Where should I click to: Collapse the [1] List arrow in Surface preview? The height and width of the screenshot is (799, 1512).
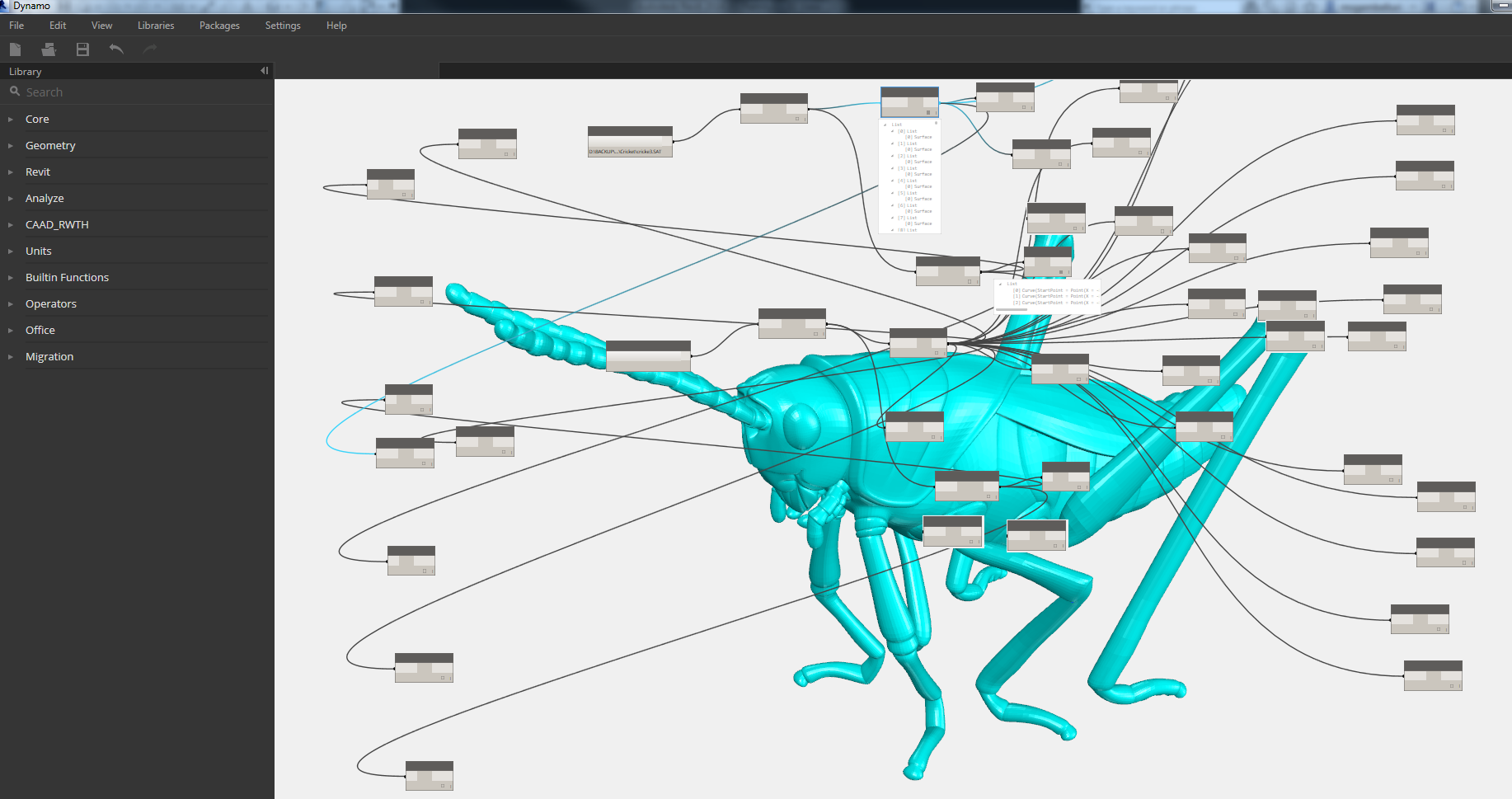coord(893,143)
